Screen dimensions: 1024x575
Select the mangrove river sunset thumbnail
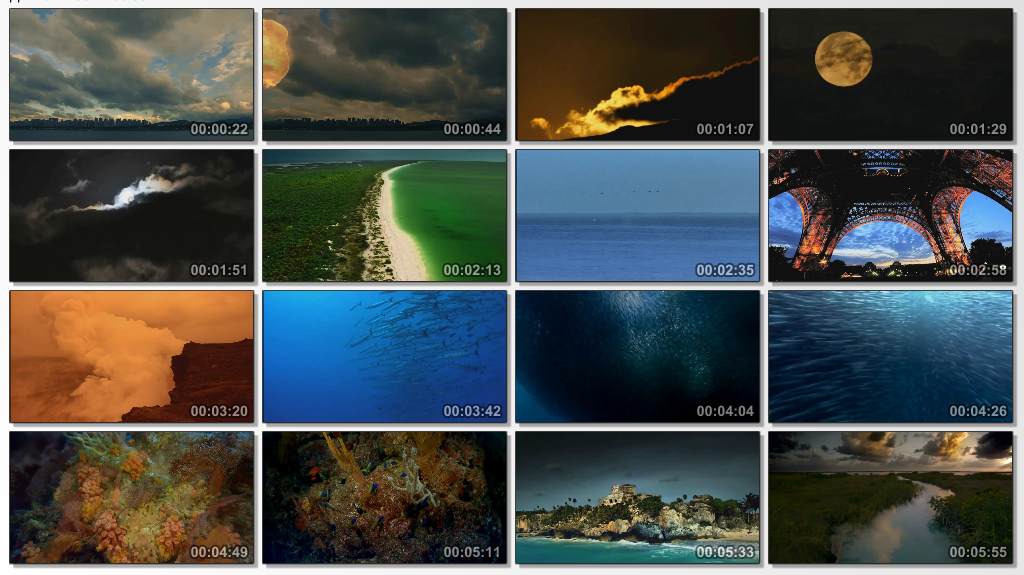(890, 497)
